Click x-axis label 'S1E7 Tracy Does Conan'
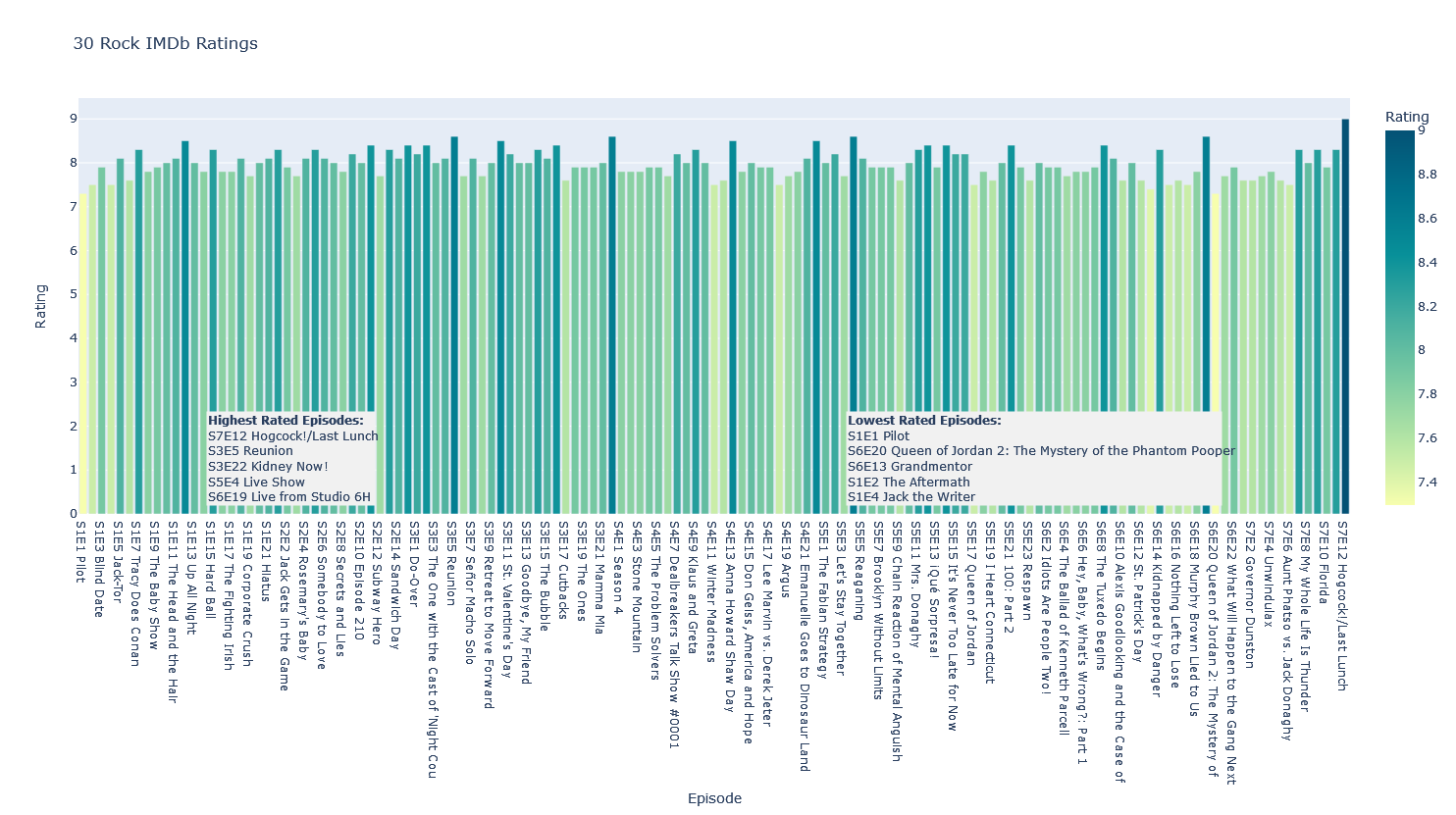The width and height of the screenshot is (1456, 815). point(135,593)
